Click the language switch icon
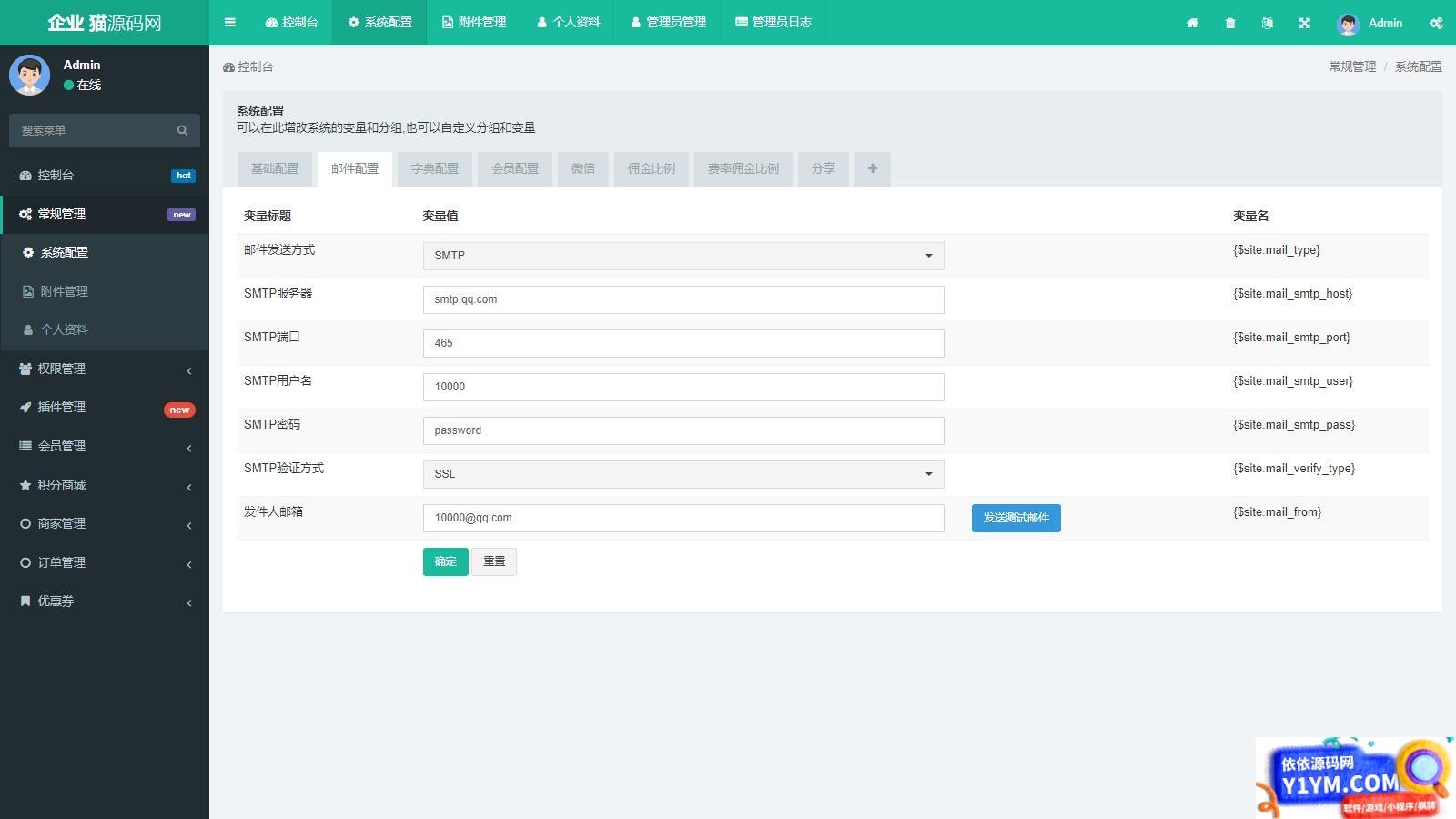This screenshot has height=819, width=1456. click(1267, 23)
